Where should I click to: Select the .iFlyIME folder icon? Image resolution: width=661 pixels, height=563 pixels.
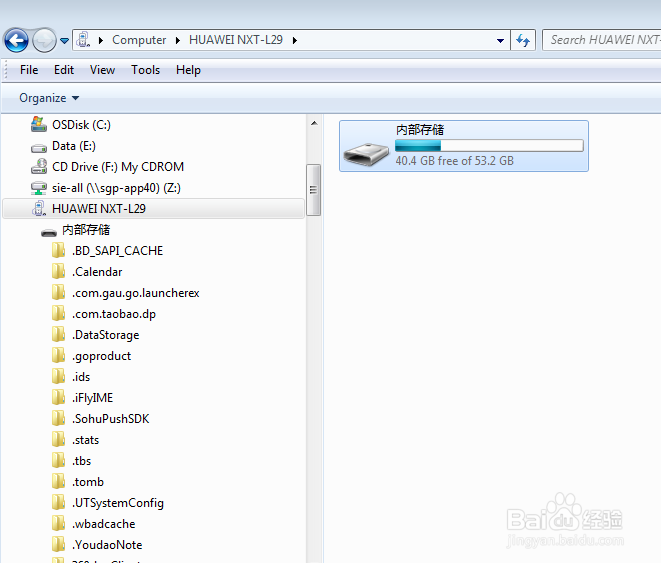(x=59, y=397)
